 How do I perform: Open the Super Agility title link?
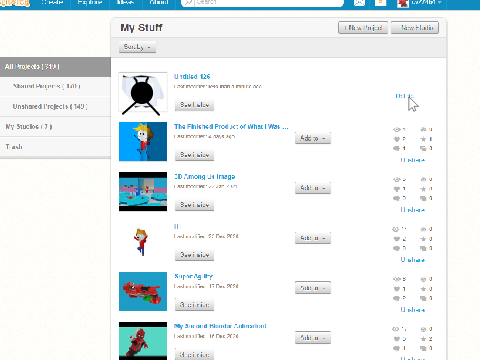[193, 276]
